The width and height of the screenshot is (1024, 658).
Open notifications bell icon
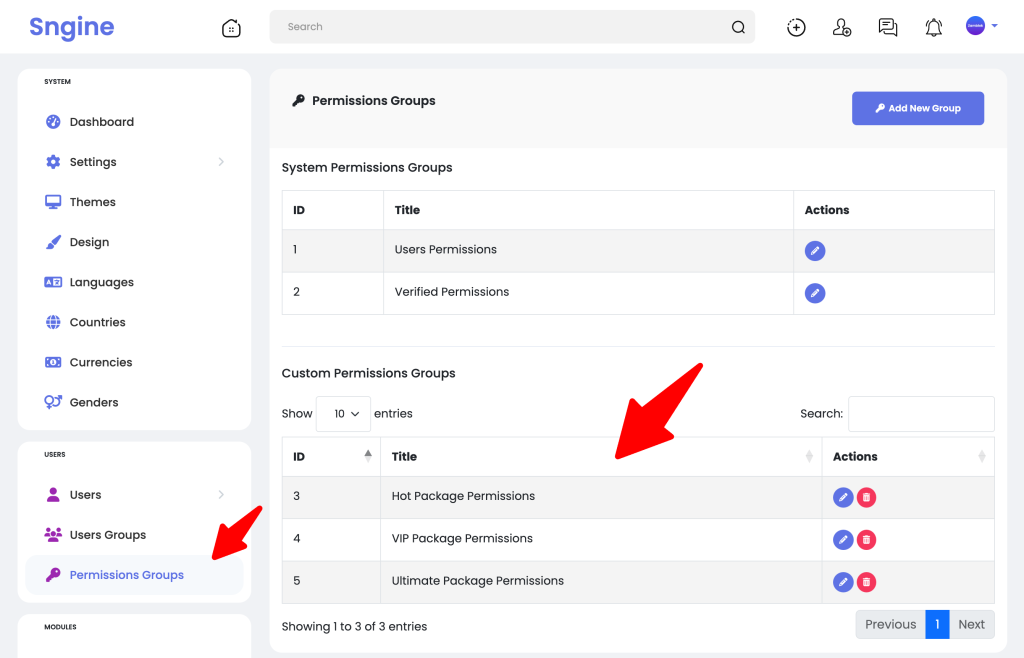pyautogui.click(x=934, y=27)
